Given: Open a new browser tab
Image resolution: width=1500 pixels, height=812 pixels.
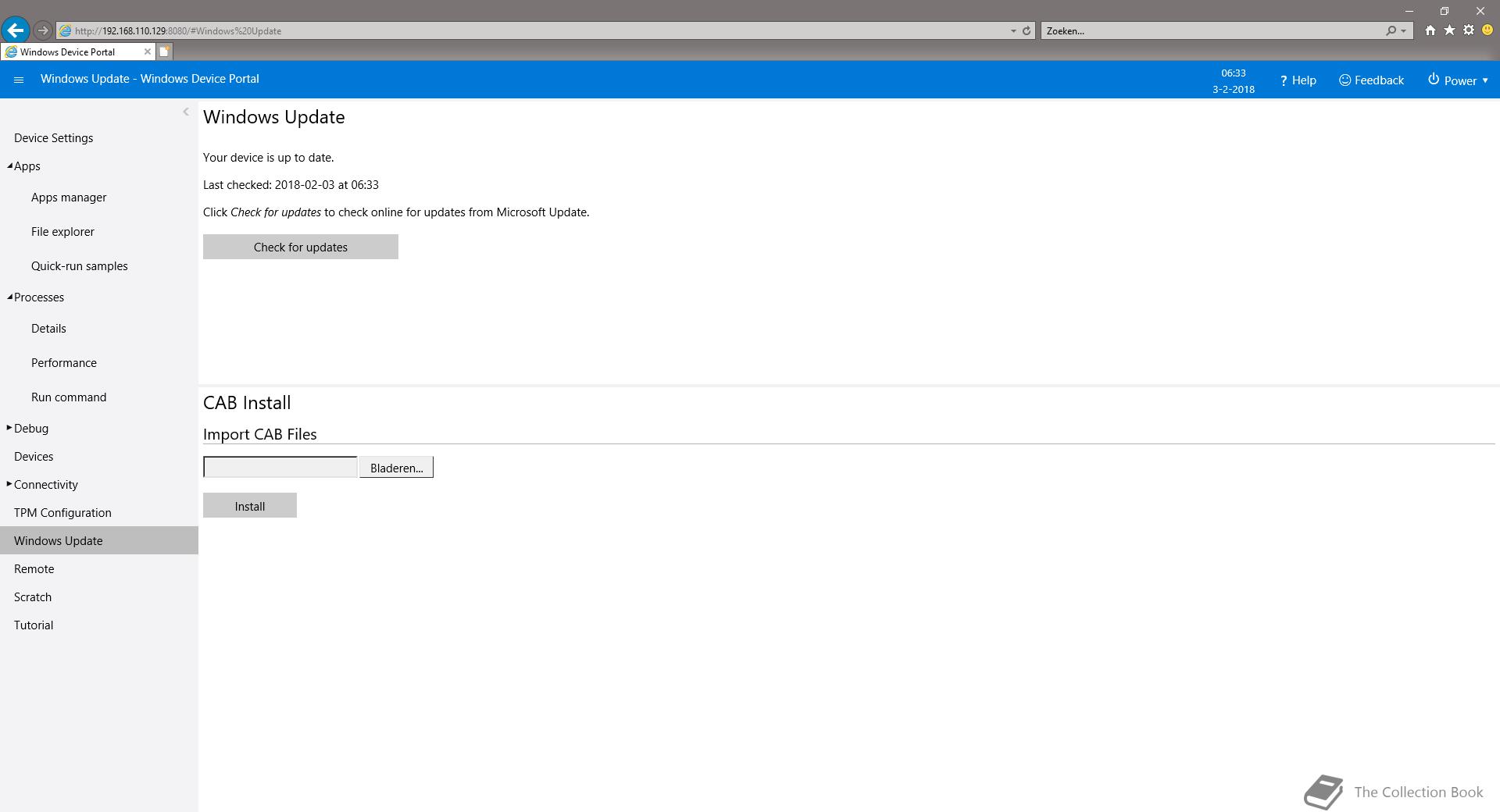Looking at the screenshot, I should pyautogui.click(x=164, y=52).
